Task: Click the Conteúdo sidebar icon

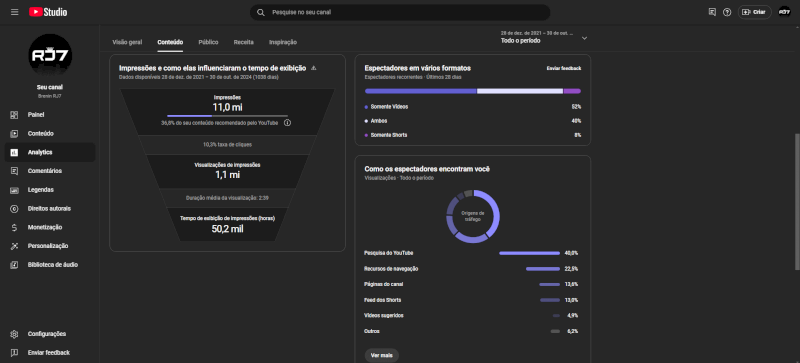Action: [14, 134]
